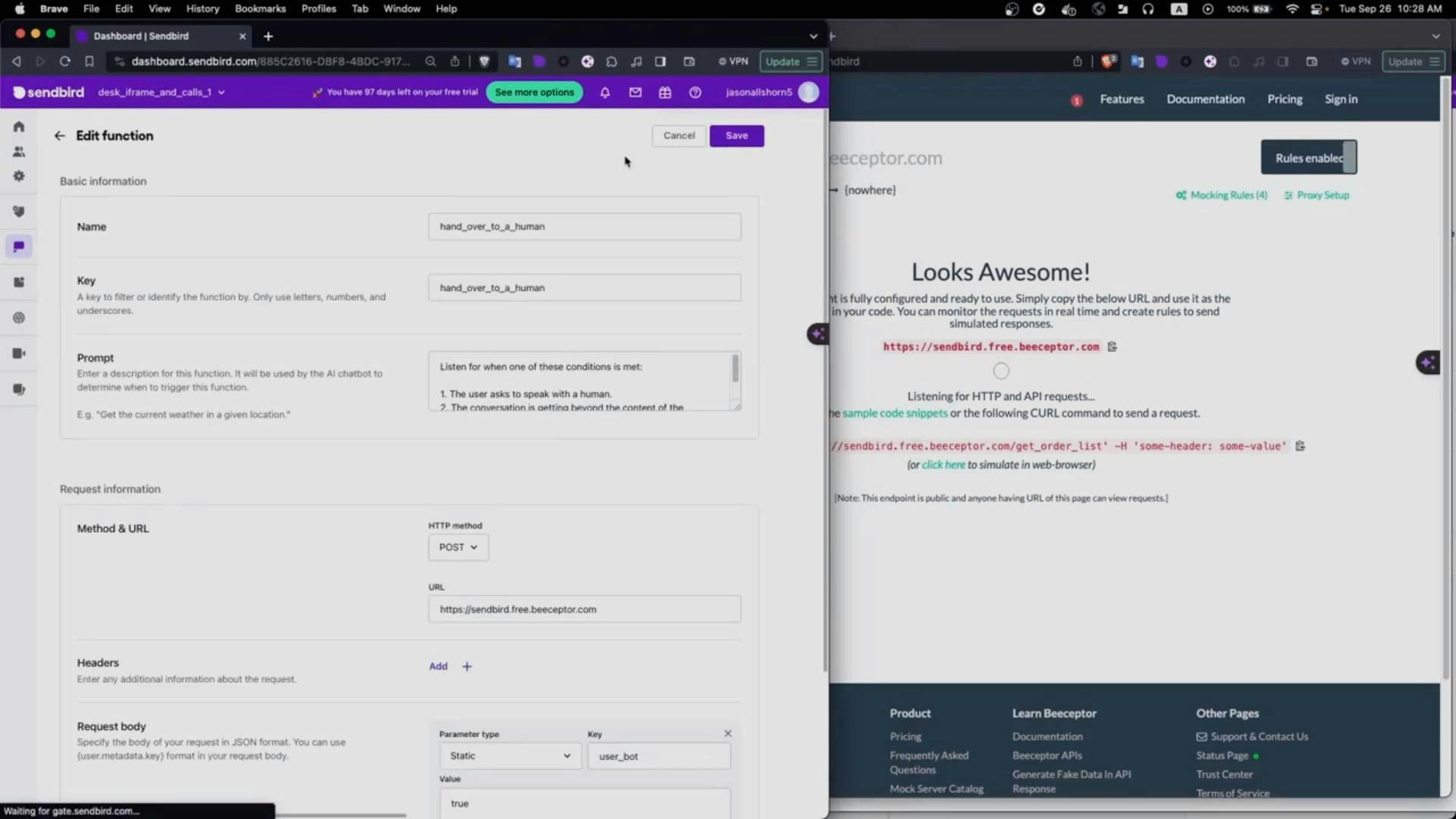Toggle the Brave VPN button in toolbar
1456x819 pixels.
pyautogui.click(x=733, y=61)
